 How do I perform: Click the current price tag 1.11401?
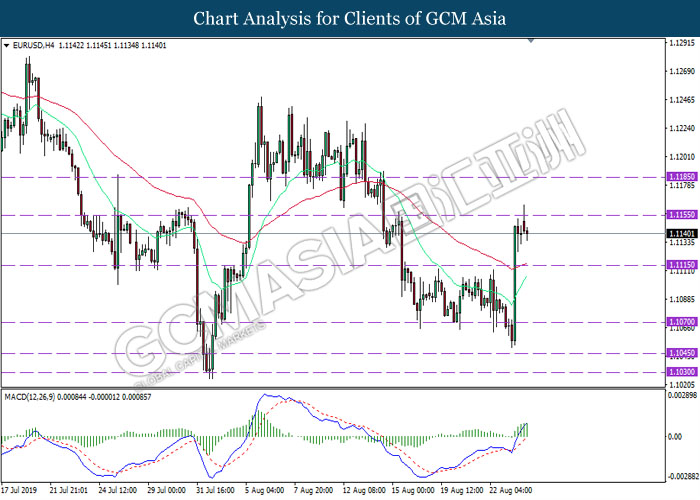point(682,233)
